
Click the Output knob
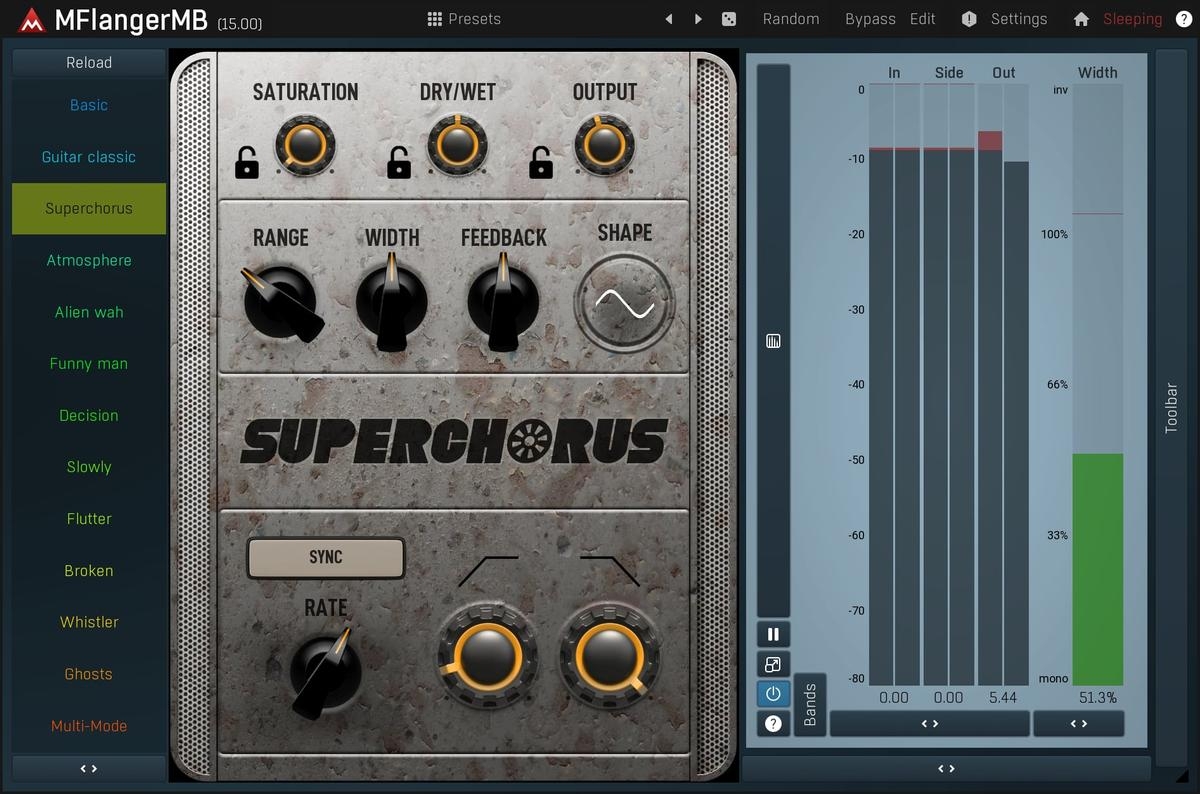[604, 145]
